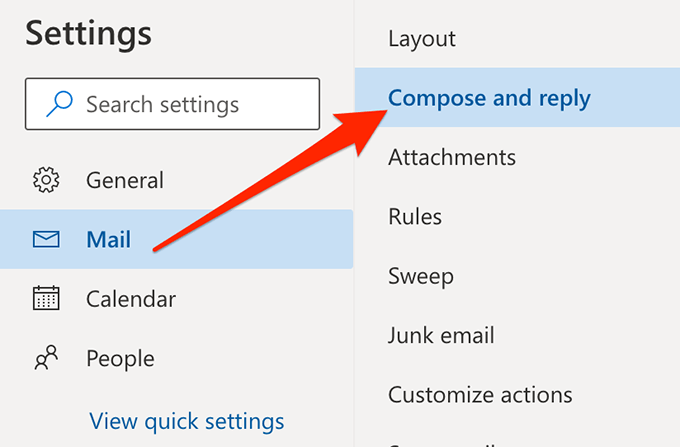The image size is (680, 447).
Task: Open the Rules settings page
Action: [415, 216]
